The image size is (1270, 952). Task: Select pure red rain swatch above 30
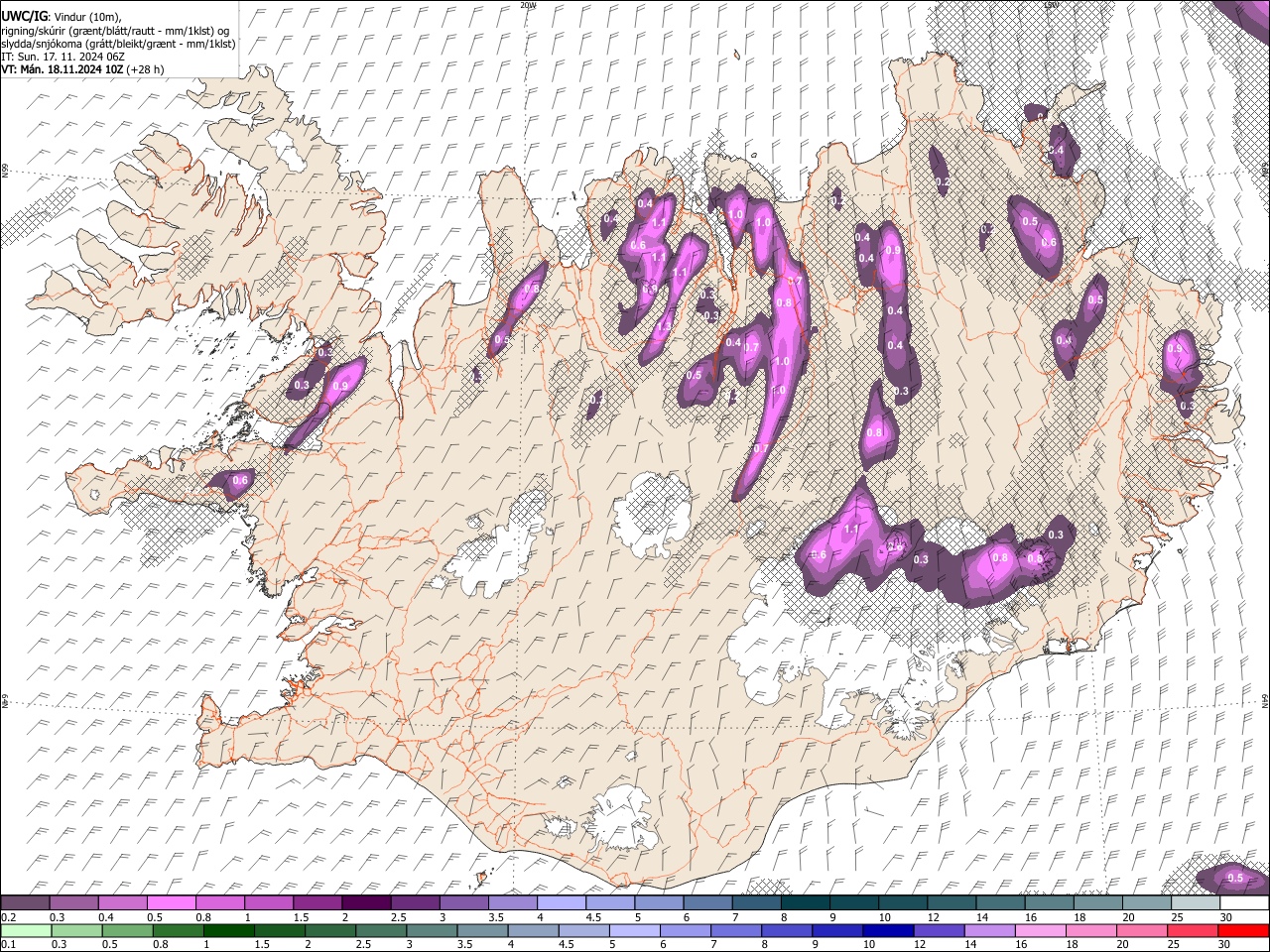[1244, 930]
